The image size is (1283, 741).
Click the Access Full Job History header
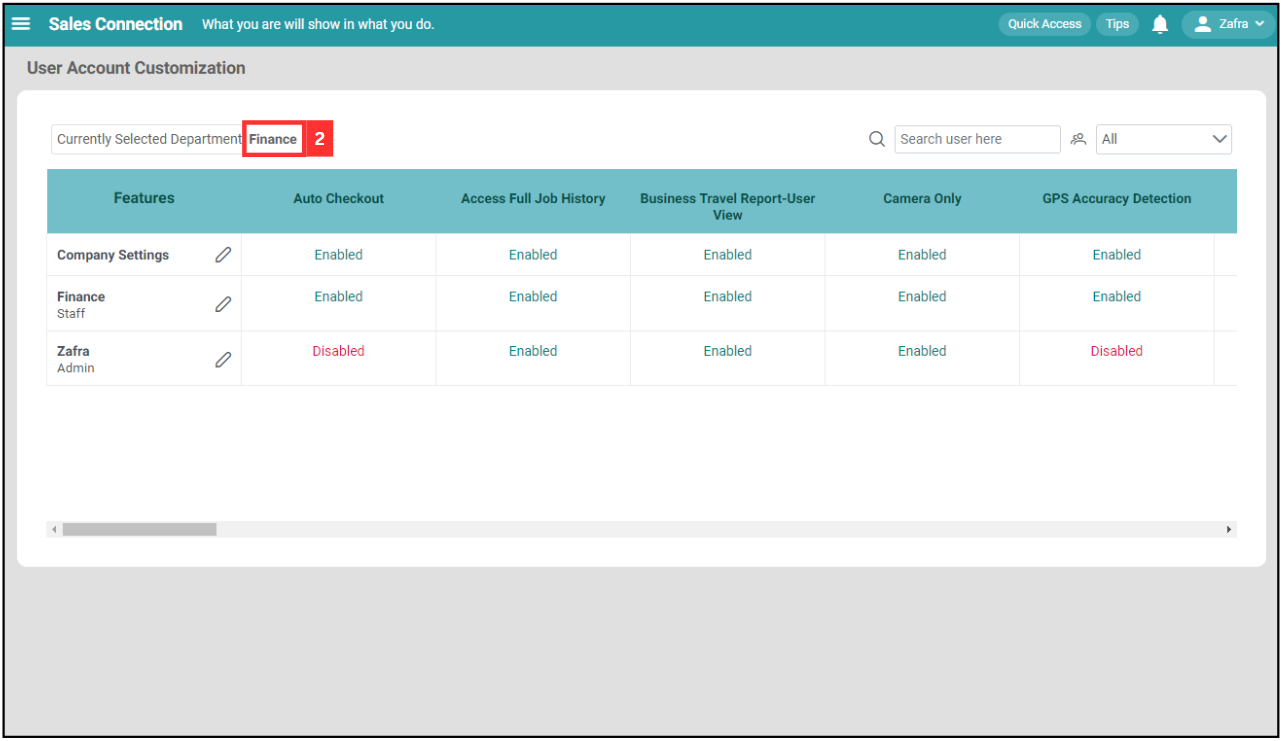click(533, 199)
